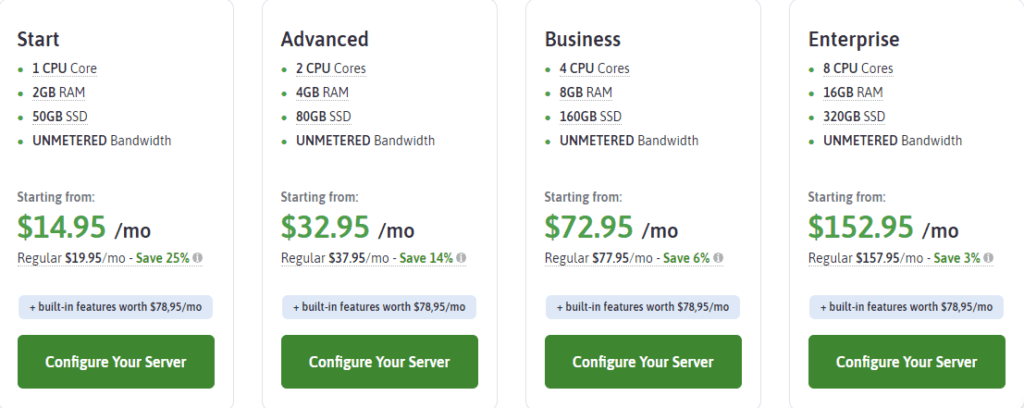Configure Your Server for the Business plan
Image resolution: width=1024 pixels, height=408 pixels.
click(643, 362)
